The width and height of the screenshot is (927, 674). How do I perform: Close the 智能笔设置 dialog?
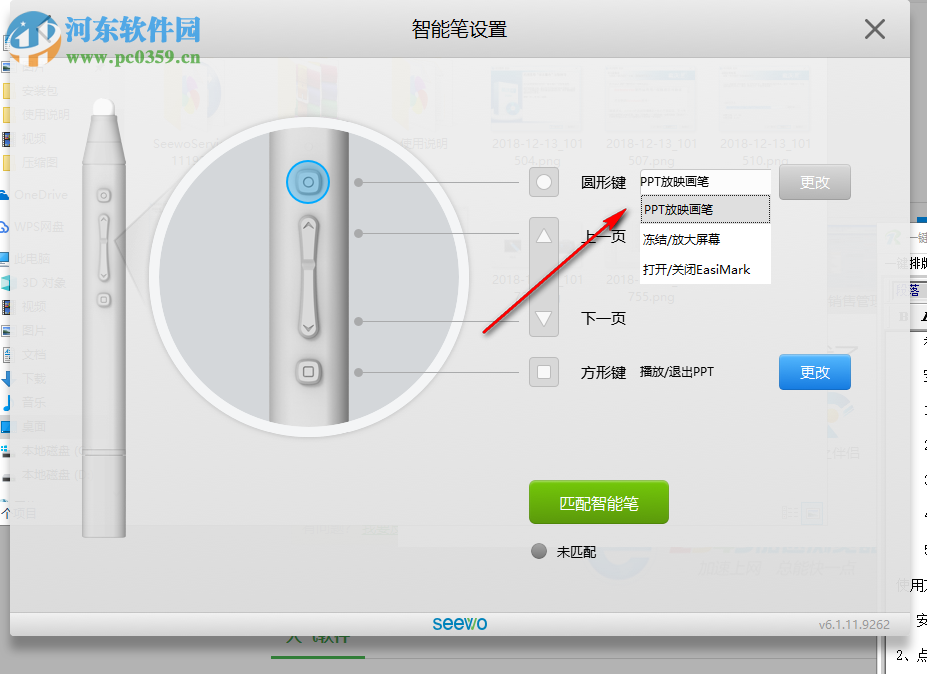pos(874,29)
